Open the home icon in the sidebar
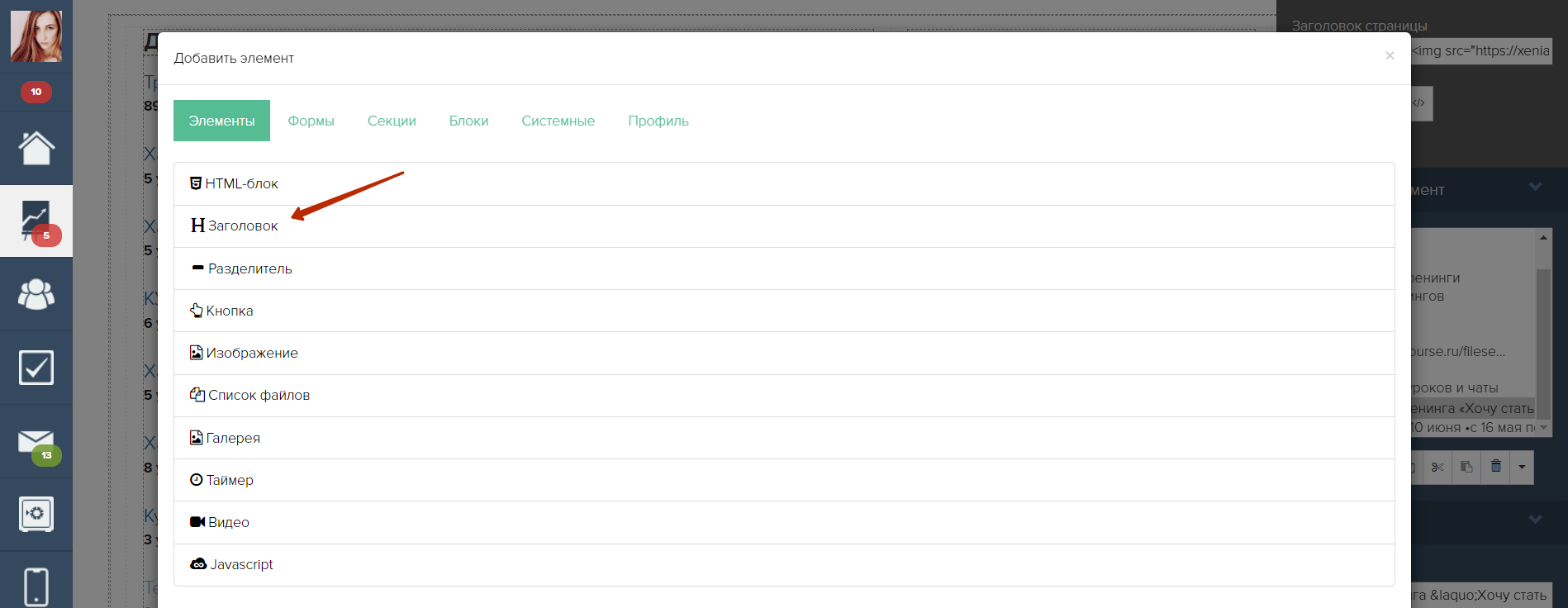The image size is (1568, 608). [x=36, y=149]
